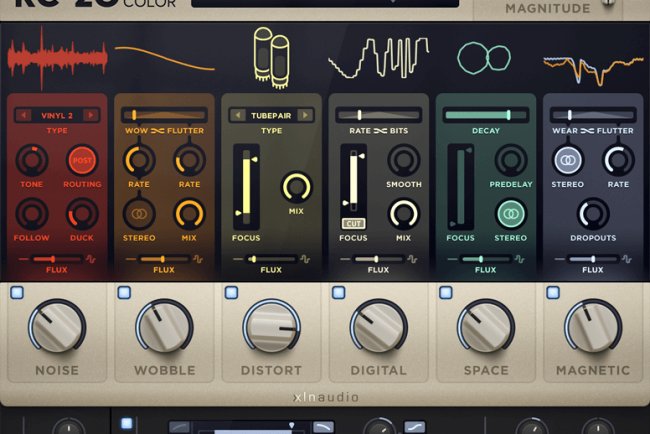650x434 pixels.
Task: Toggle the Stereo button in Wobble module
Action: point(139,214)
